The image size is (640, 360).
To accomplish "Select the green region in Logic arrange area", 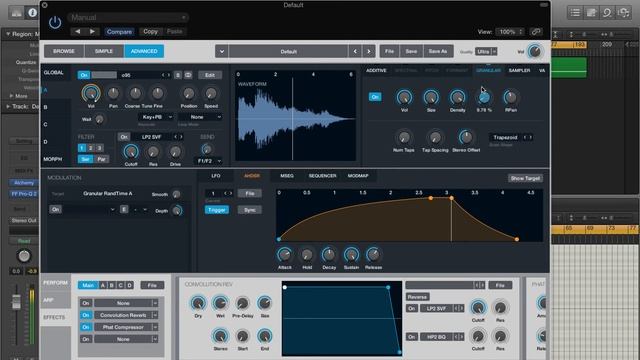I will [569, 67].
